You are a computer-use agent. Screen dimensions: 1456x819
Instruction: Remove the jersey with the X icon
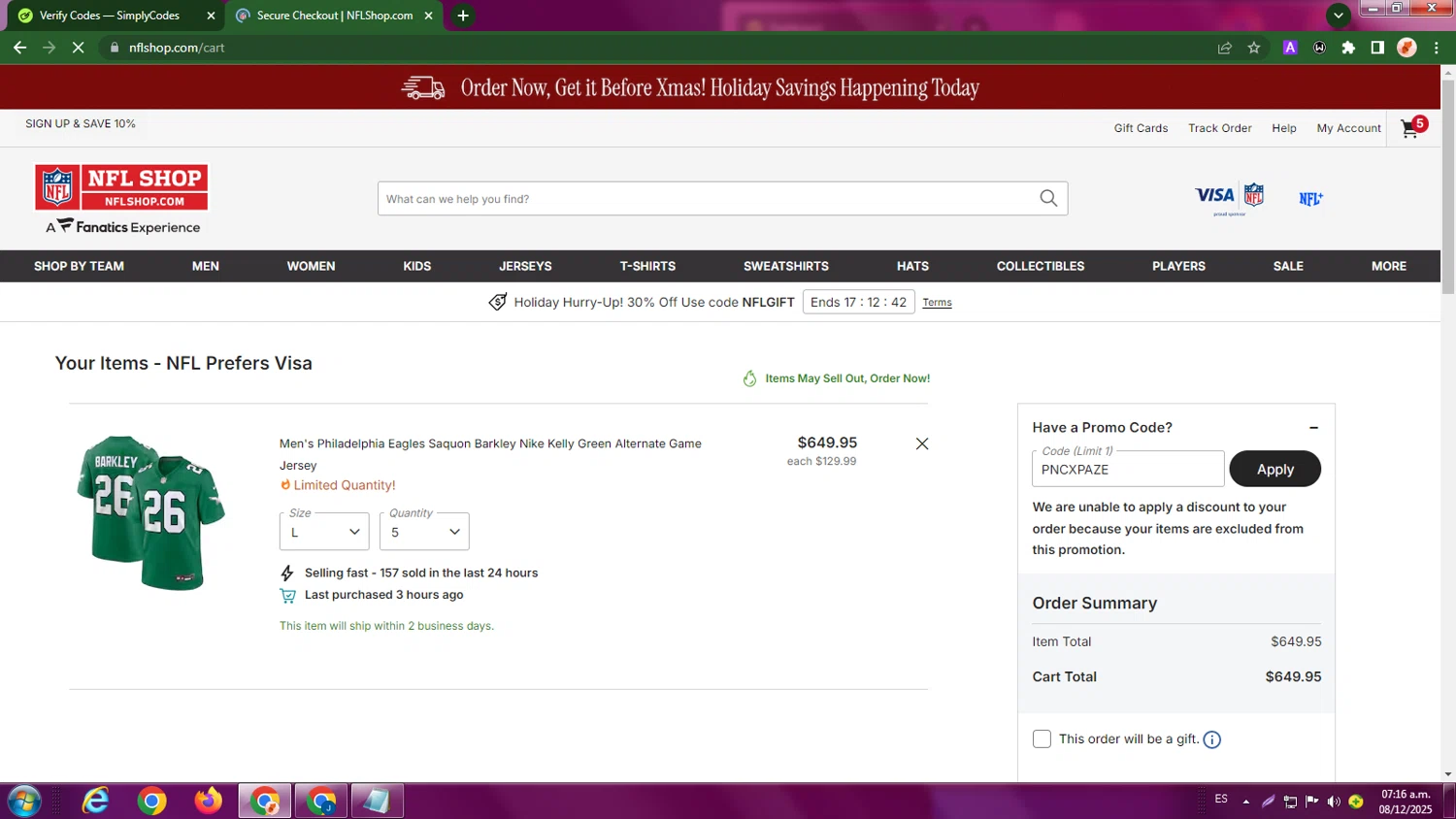(922, 443)
